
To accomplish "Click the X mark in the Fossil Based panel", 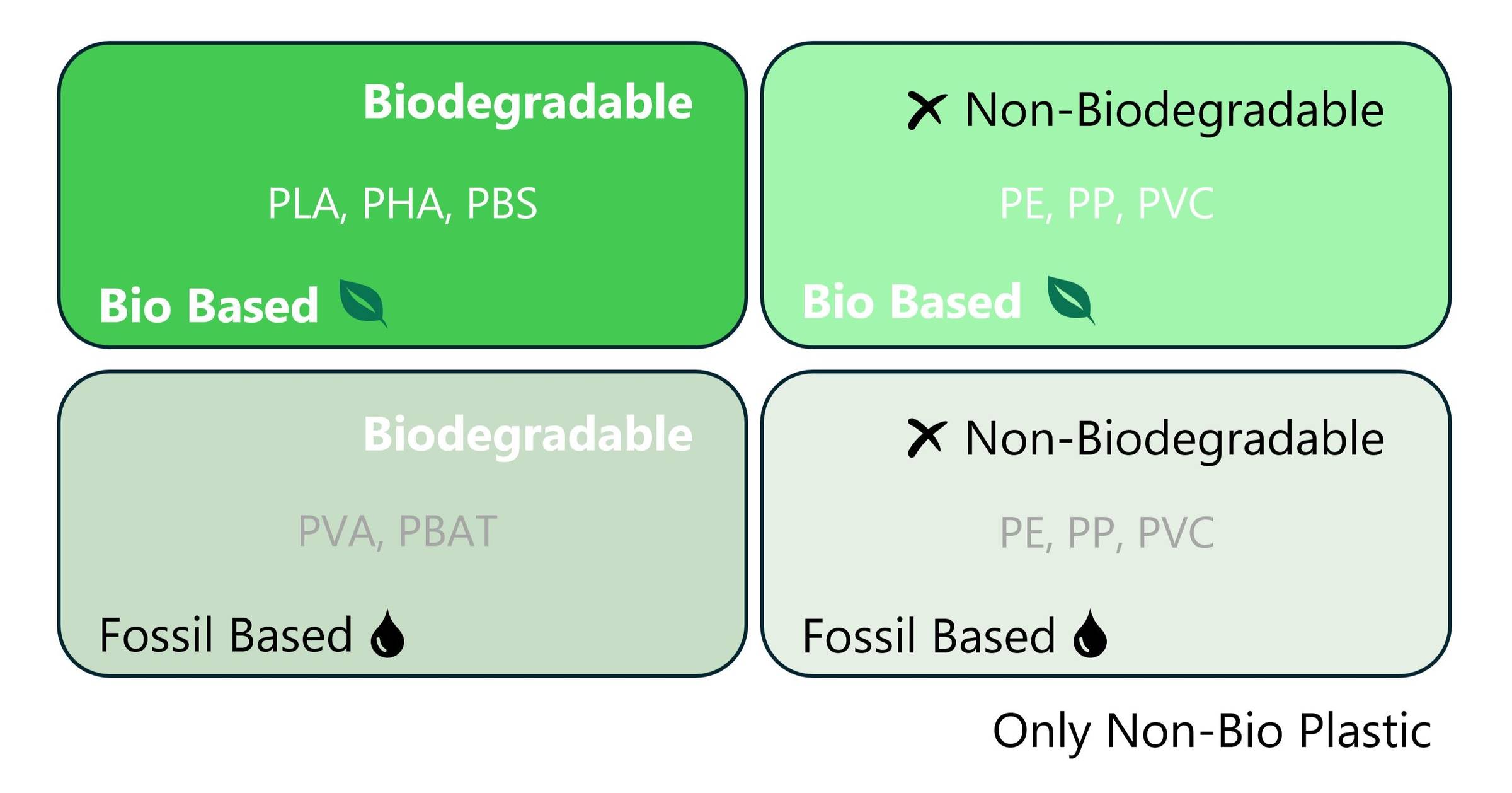I will click(x=926, y=438).
